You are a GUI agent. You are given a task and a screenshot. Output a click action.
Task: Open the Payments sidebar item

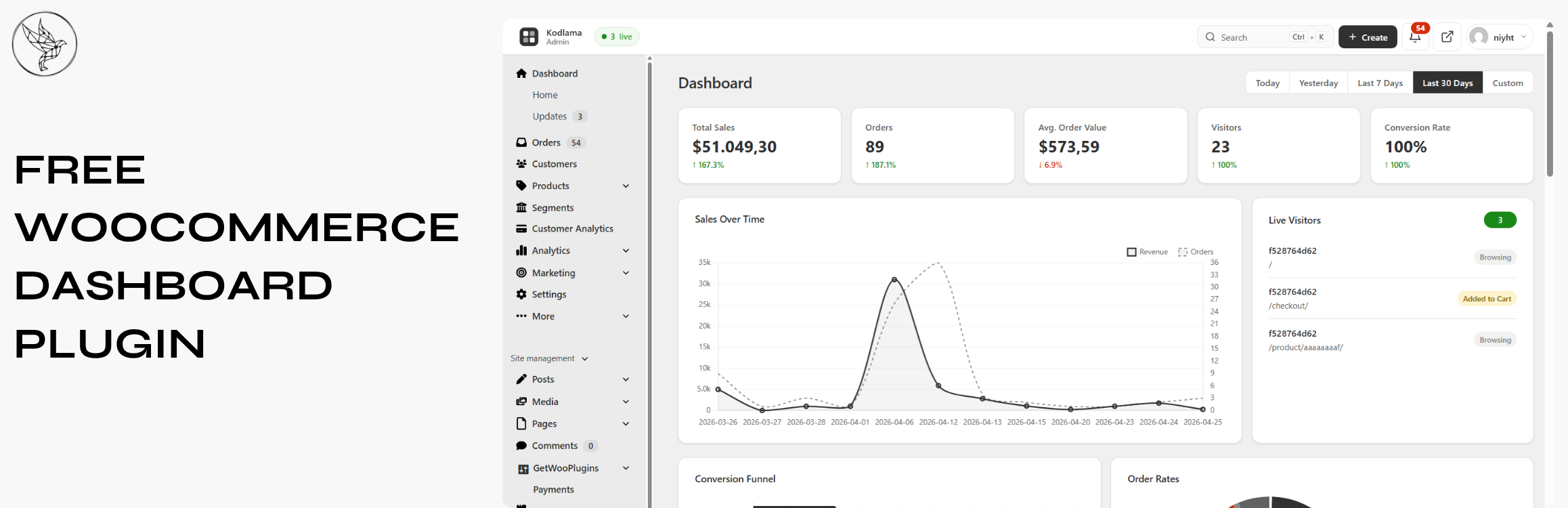tap(553, 490)
